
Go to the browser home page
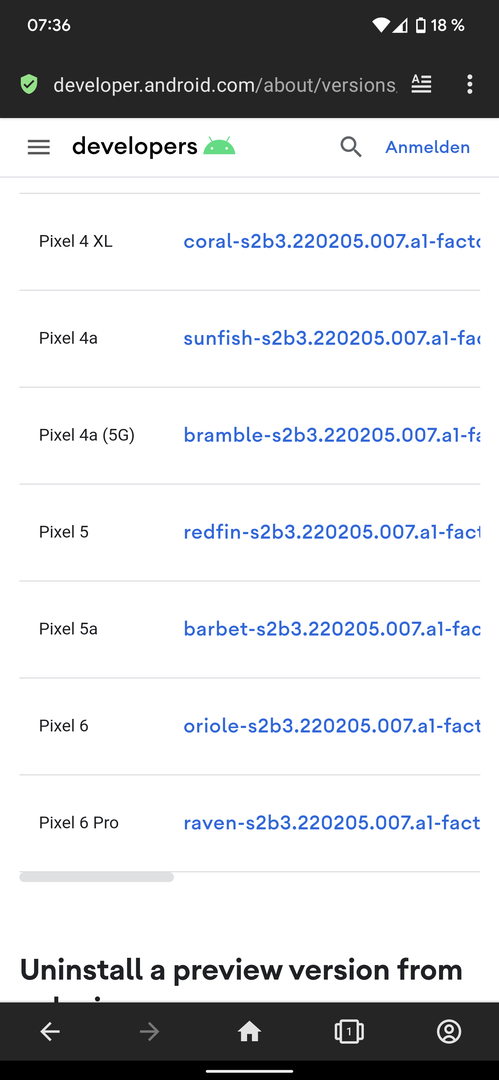[249, 1031]
